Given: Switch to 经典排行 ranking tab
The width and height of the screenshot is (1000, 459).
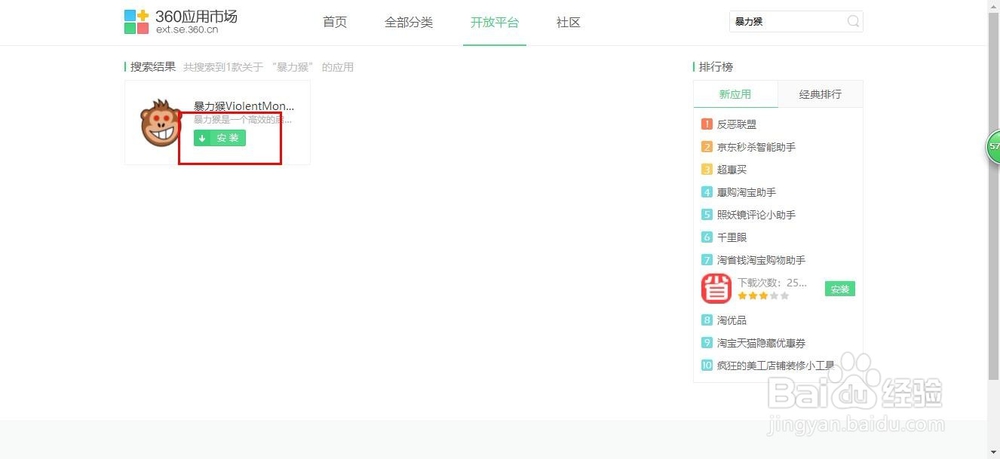Looking at the screenshot, I should (820, 94).
